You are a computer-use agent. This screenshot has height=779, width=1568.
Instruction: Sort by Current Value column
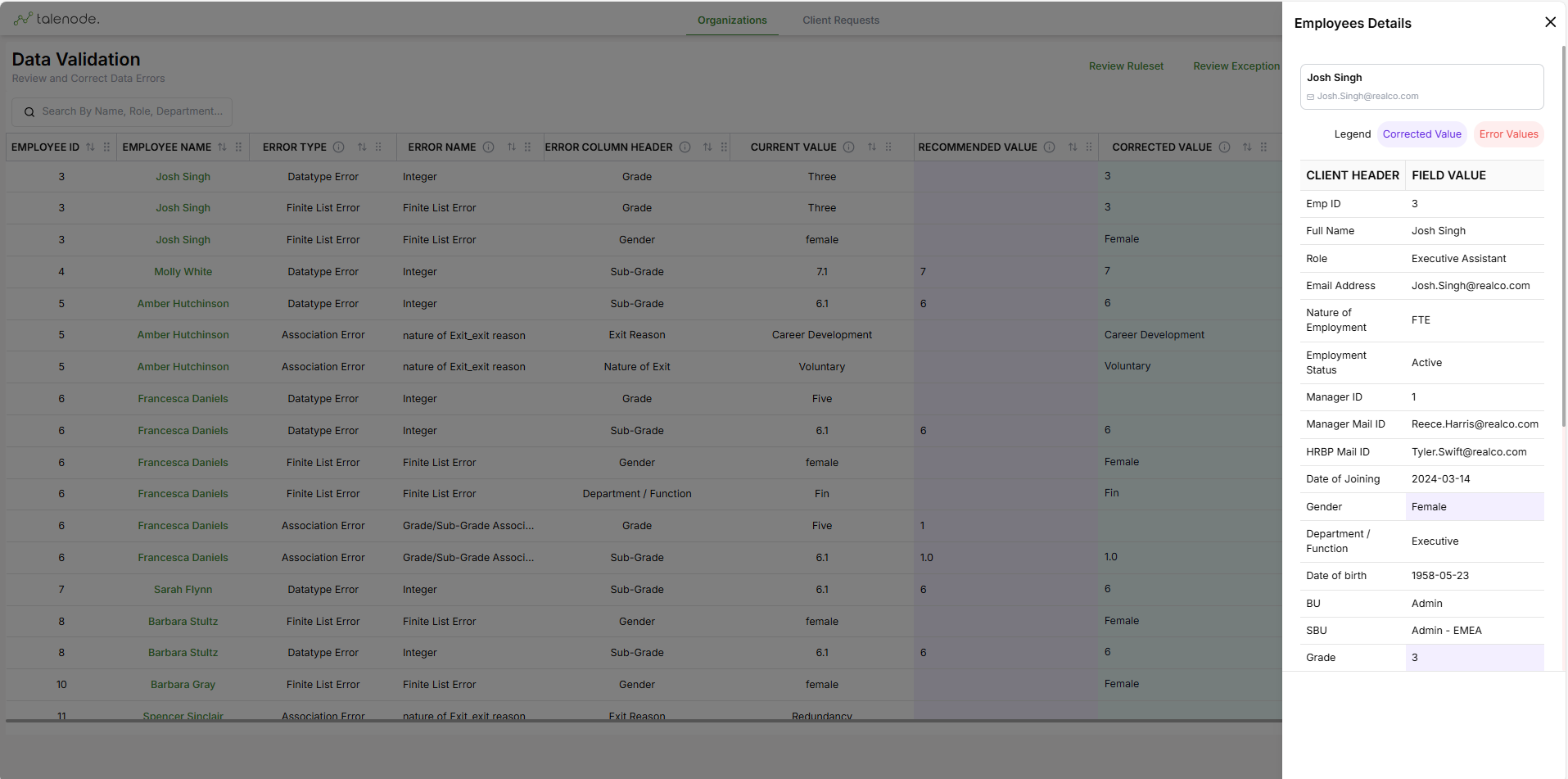coord(872,147)
